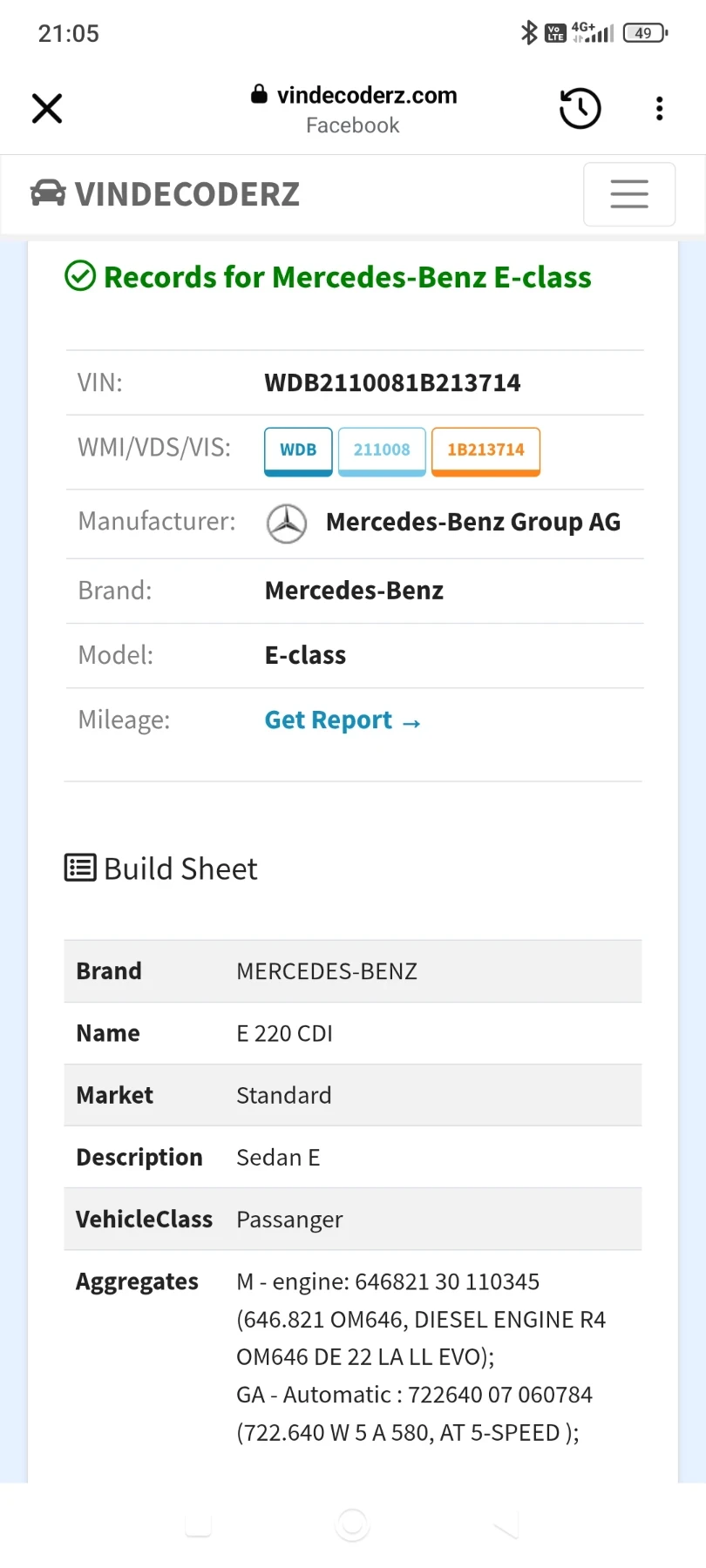
Task: Tap the 4G+ signal strength icon
Action: [x=593, y=33]
